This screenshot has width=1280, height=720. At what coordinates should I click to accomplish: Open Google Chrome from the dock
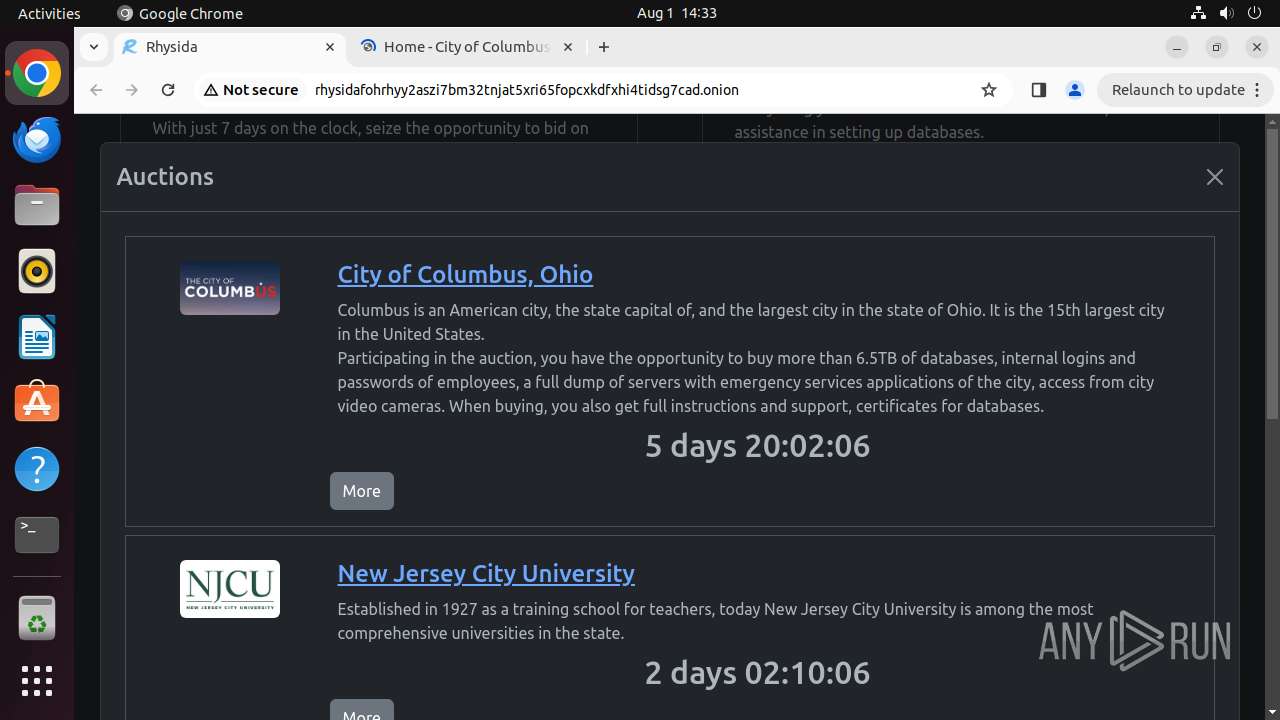pyautogui.click(x=37, y=74)
